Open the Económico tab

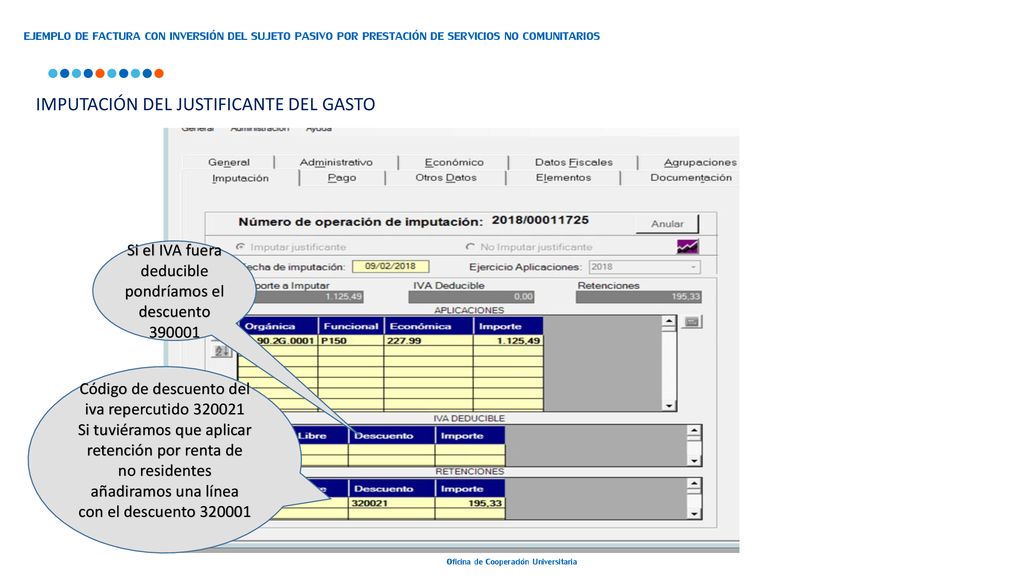tap(454, 162)
